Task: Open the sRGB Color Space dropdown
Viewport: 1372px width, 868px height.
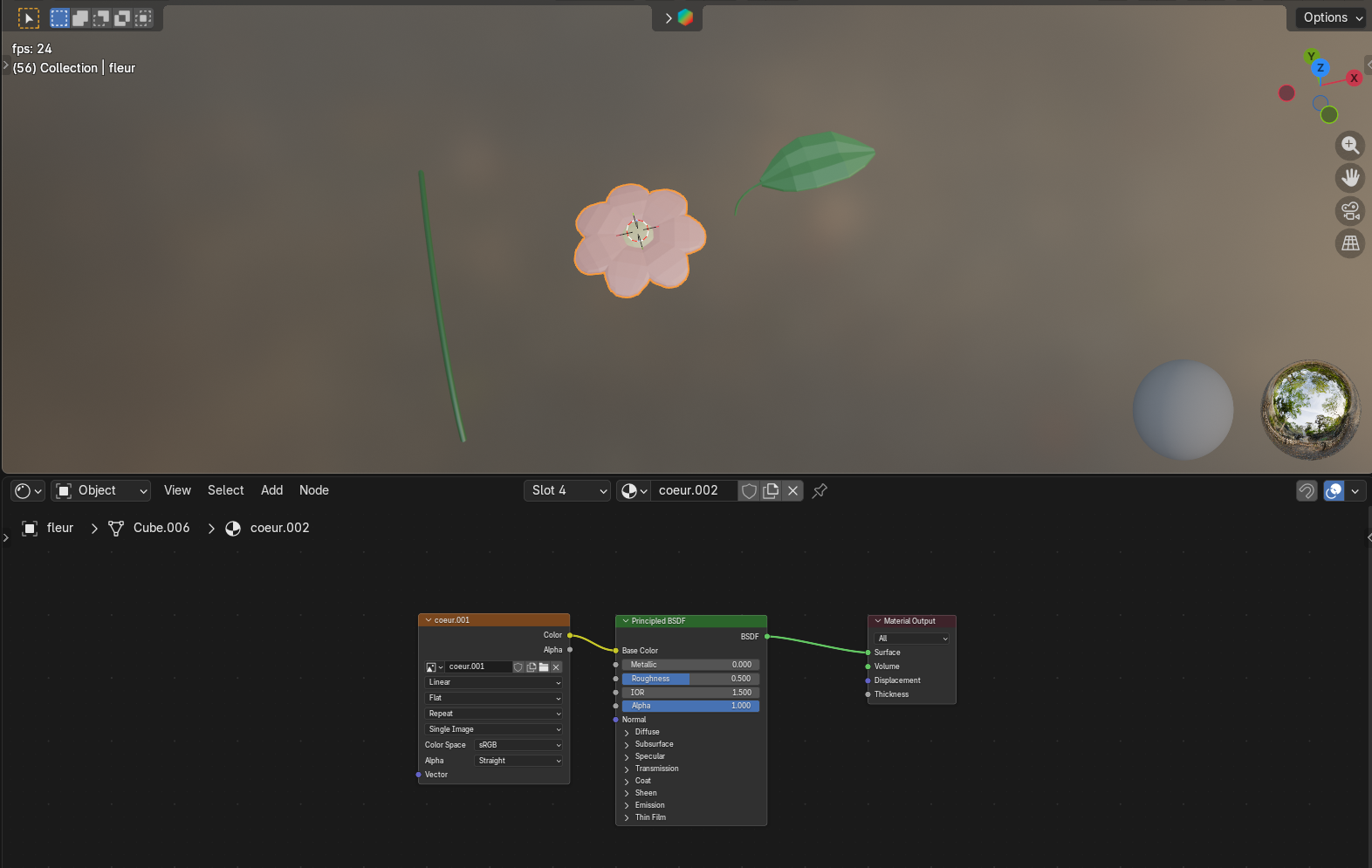Action: [519, 745]
